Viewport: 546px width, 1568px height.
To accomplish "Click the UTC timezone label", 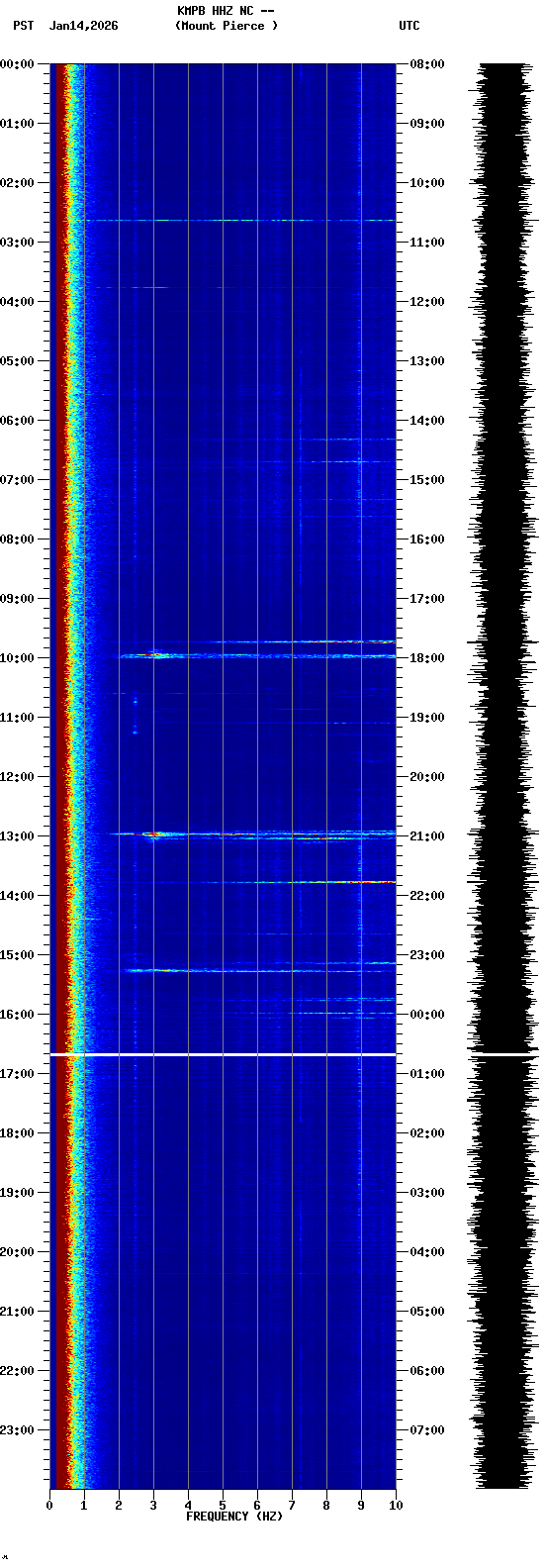I will [x=409, y=26].
